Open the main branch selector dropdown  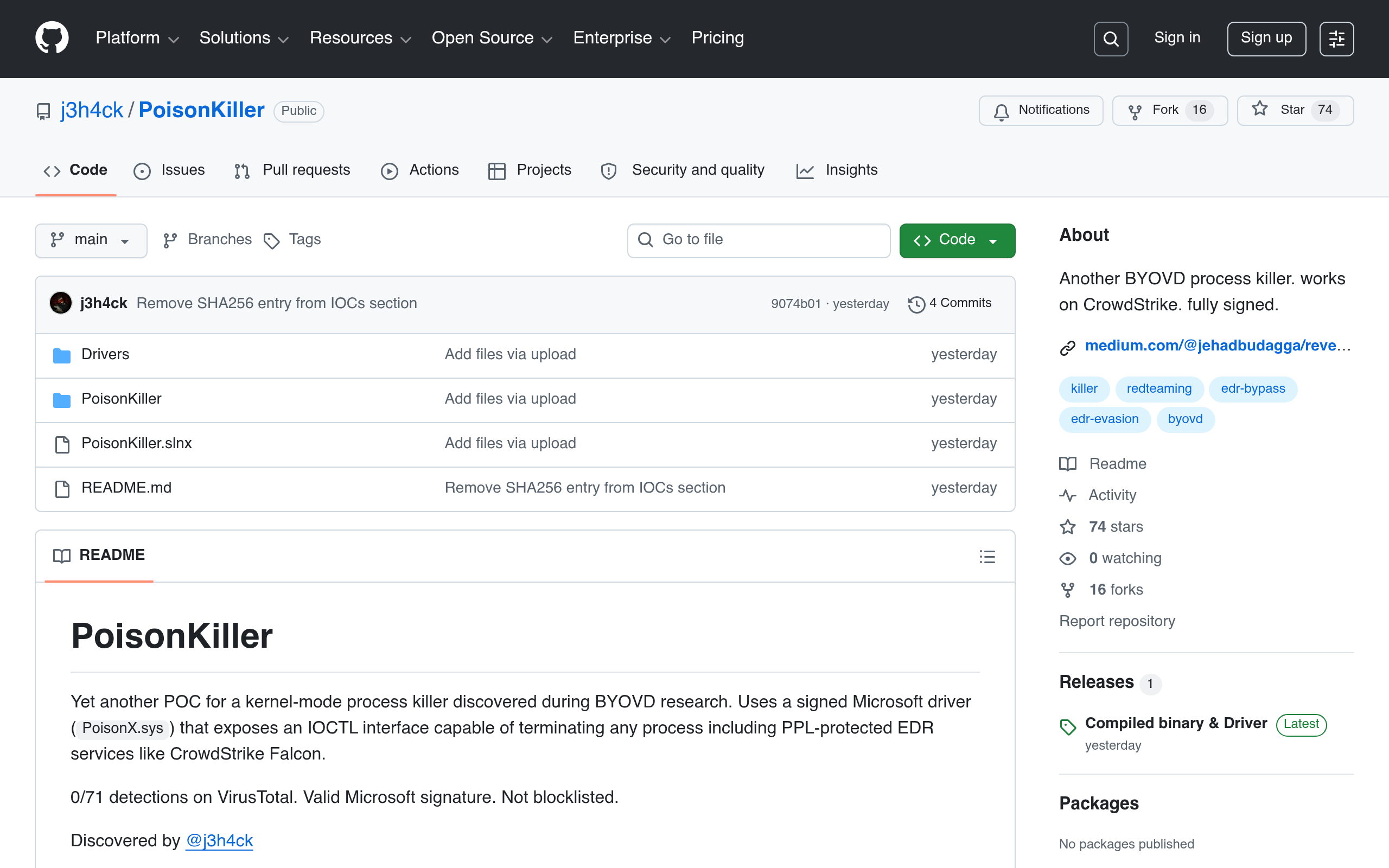[91, 240]
